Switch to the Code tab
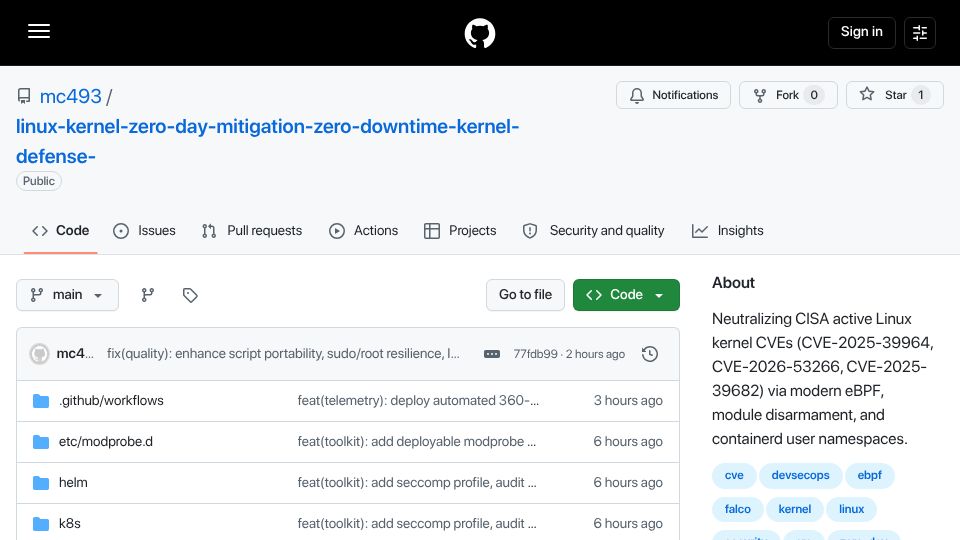Image resolution: width=960 pixels, height=540 pixels. [61, 231]
